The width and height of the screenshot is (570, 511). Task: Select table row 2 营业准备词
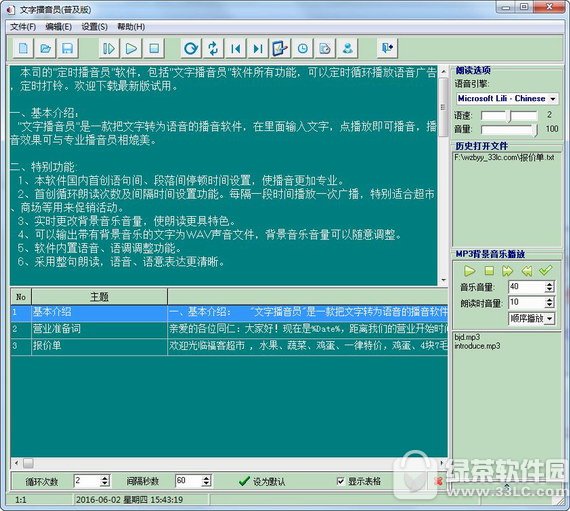tap(229, 329)
